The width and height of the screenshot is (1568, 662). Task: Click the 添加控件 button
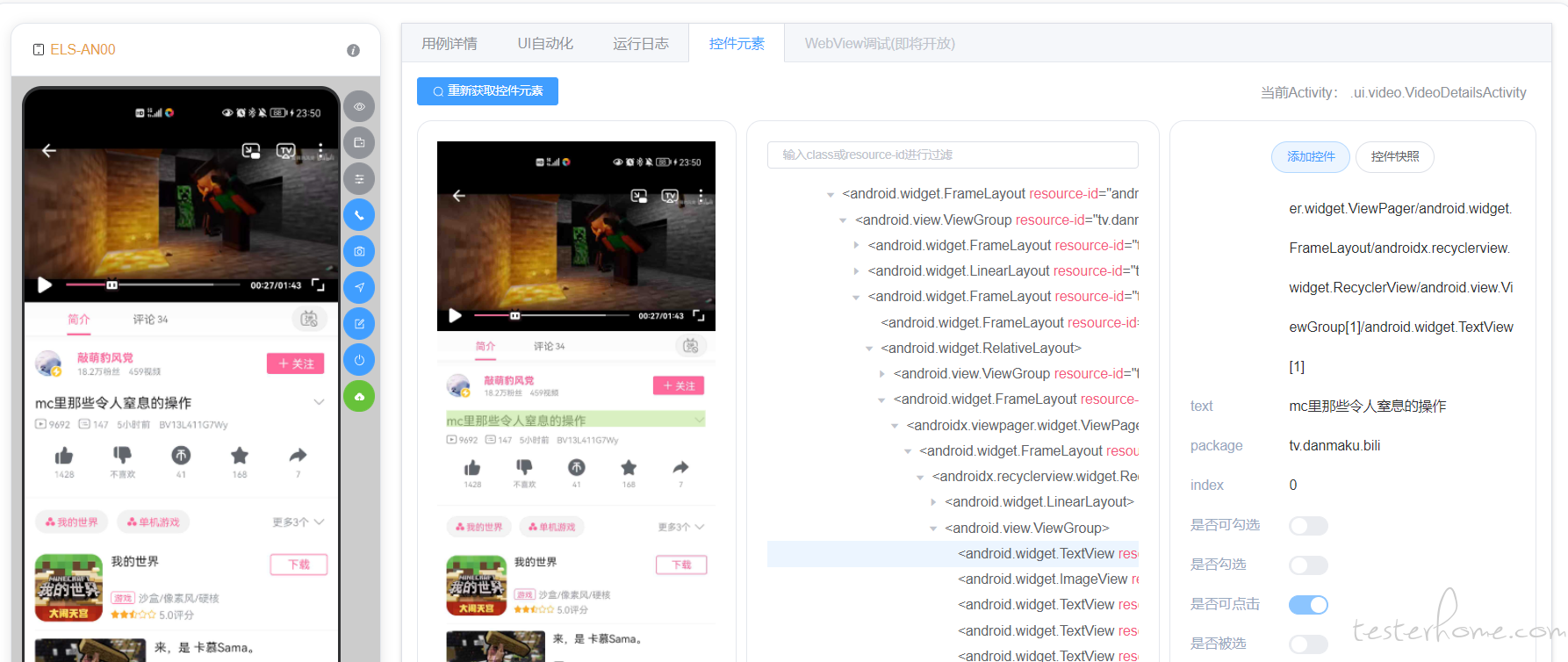point(1311,156)
